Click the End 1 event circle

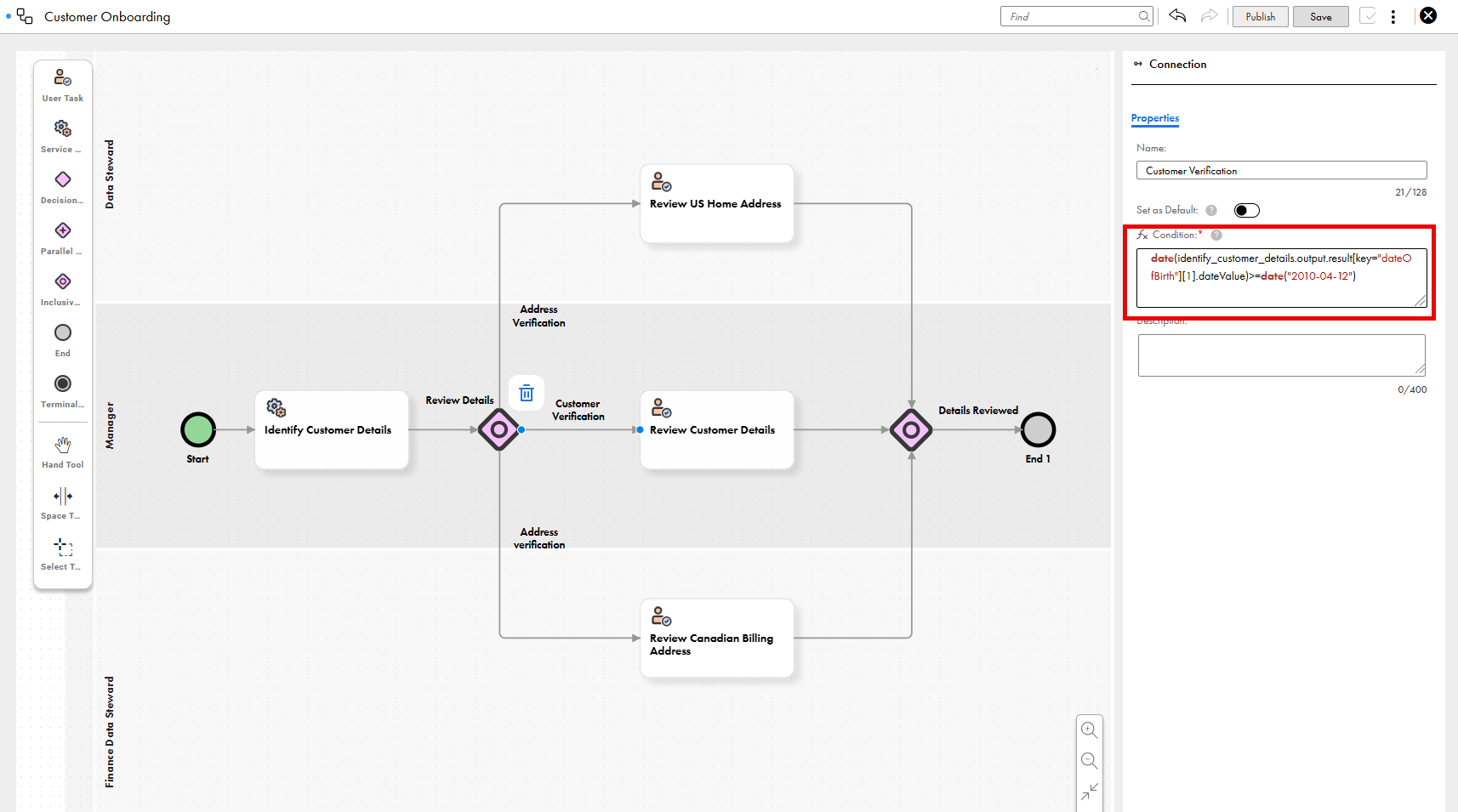pyautogui.click(x=1038, y=429)
